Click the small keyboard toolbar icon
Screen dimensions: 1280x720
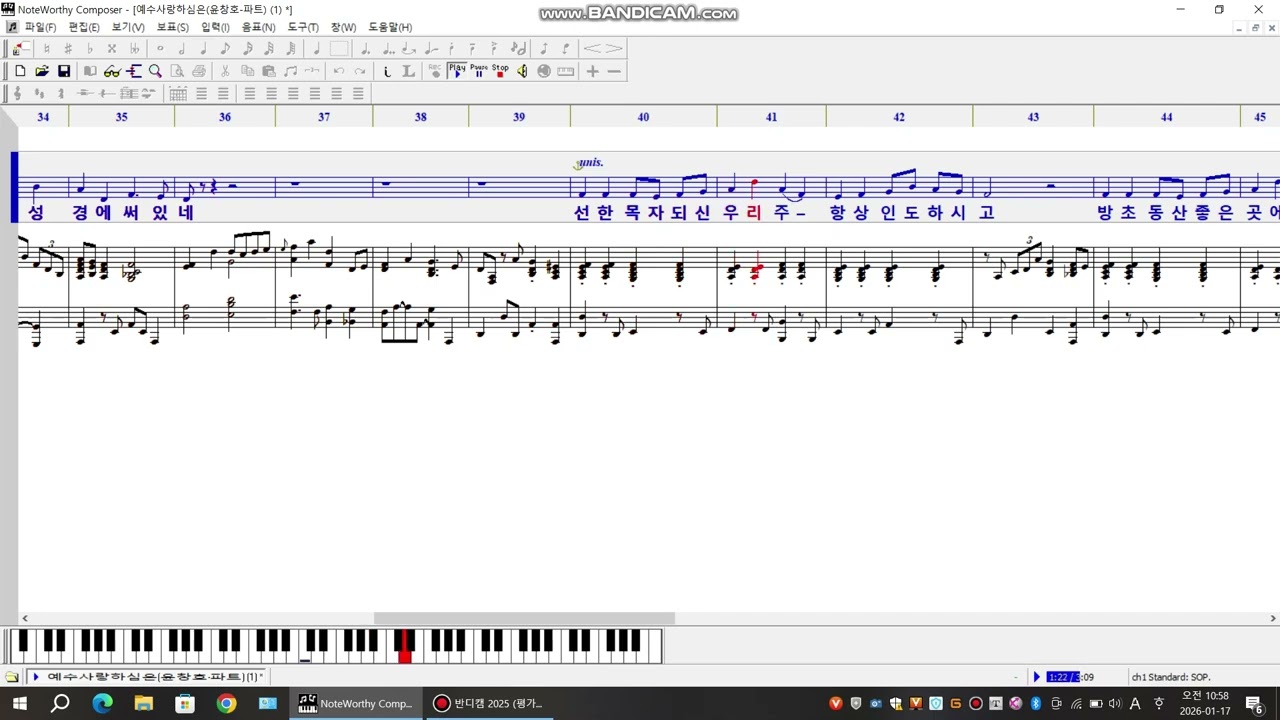(566, 71)
